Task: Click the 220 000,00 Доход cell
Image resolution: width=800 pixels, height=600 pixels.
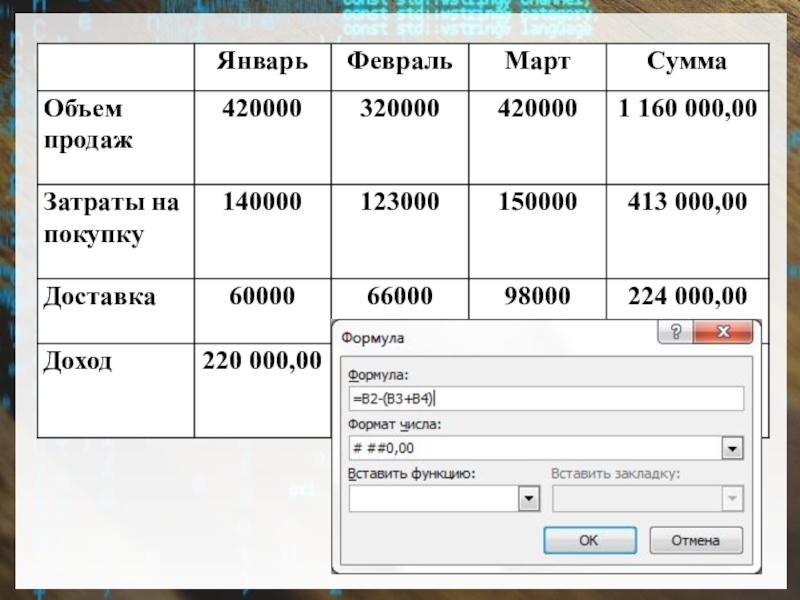Action: tap(263, 390)
